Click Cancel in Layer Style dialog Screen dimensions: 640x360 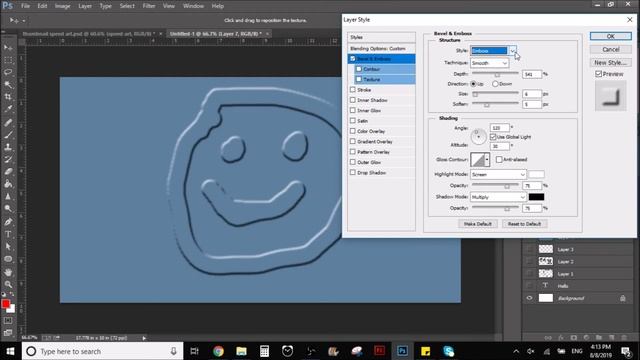click(x=611, y=49)
